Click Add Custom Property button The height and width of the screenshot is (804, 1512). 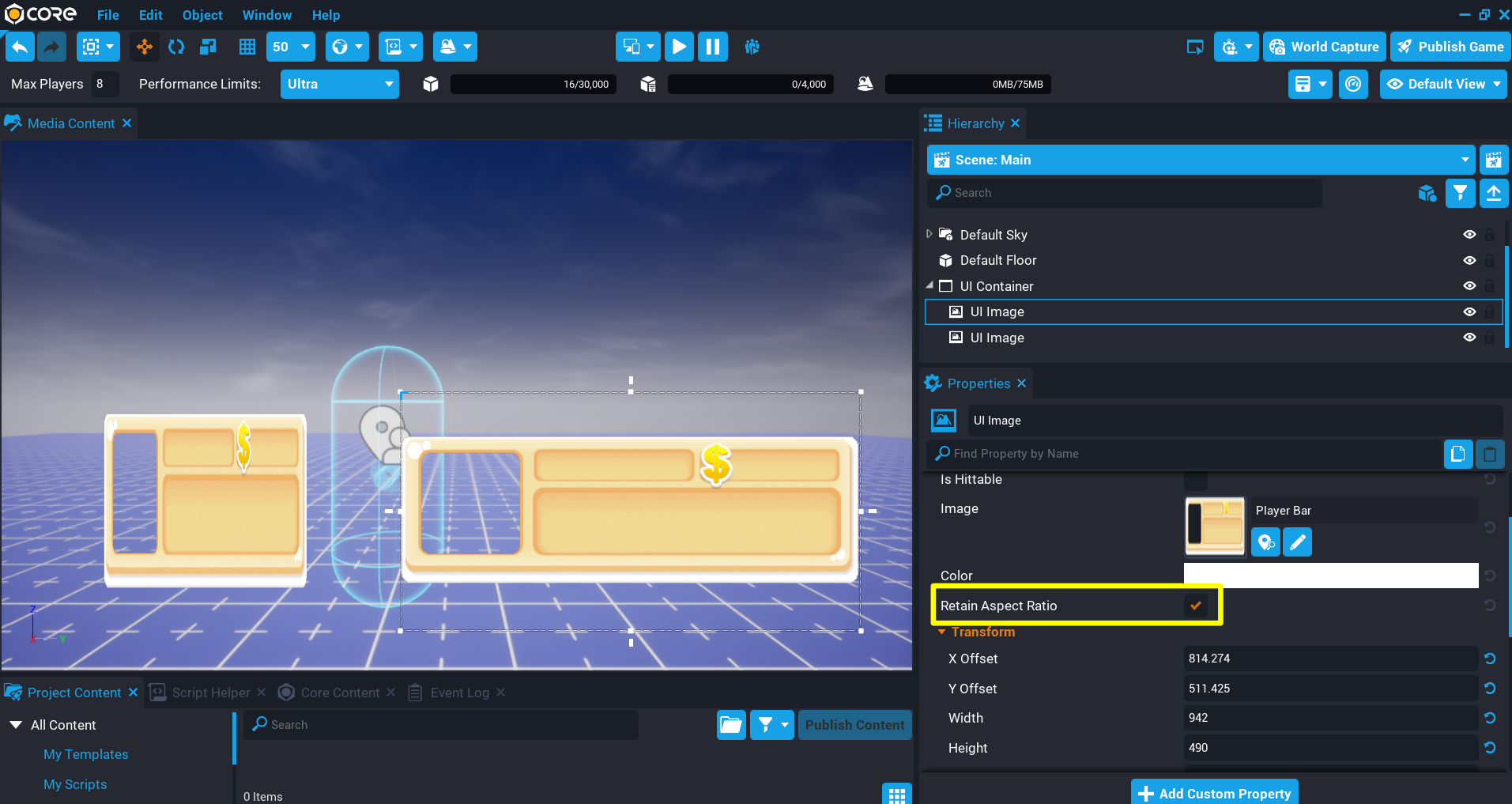(x=1214, y=793)
